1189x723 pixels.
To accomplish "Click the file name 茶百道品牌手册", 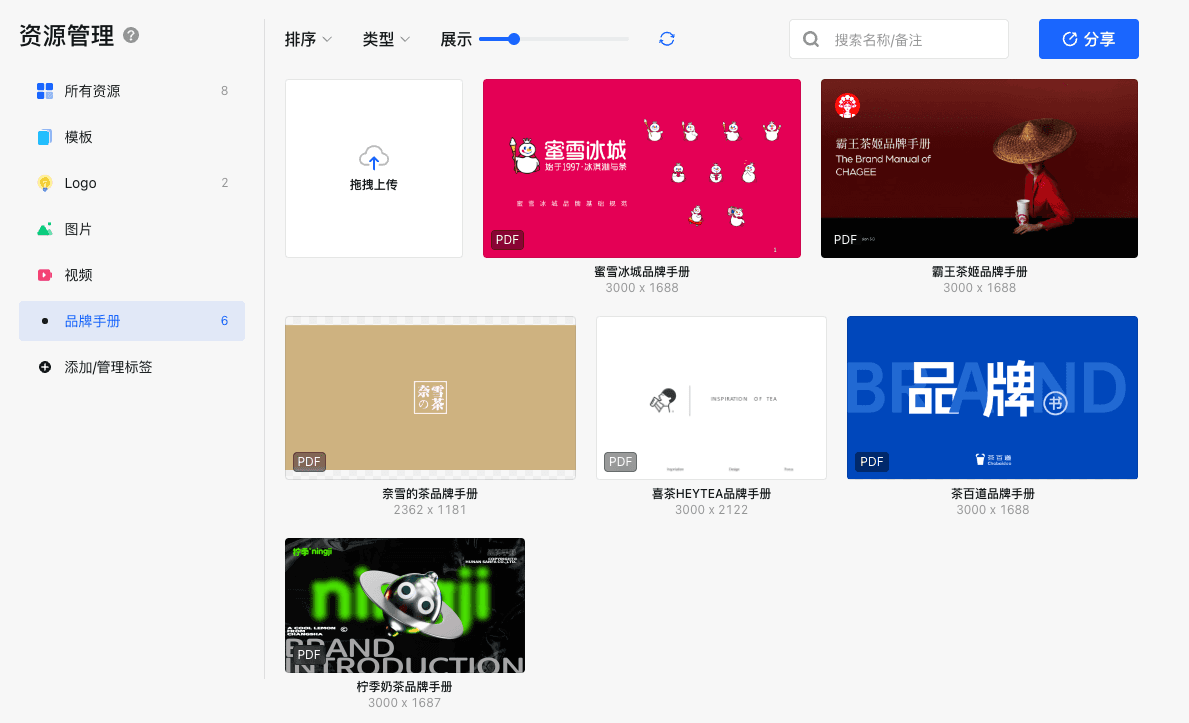I will tap(993, 494).
